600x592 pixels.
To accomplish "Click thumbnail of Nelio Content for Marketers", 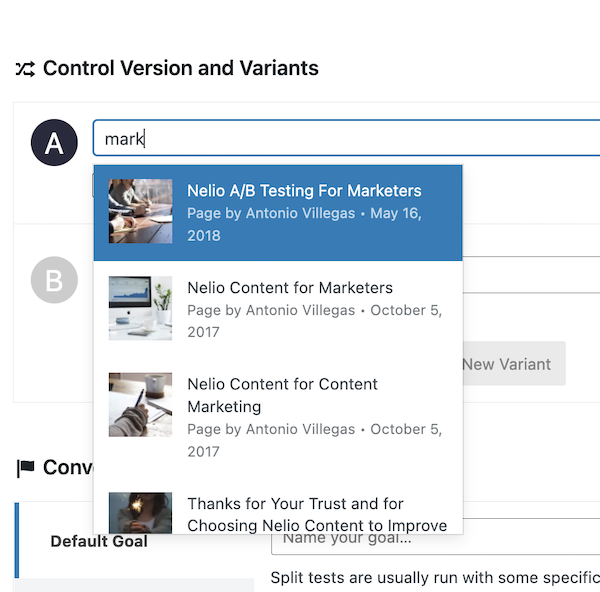I will (x=140, y=308).
